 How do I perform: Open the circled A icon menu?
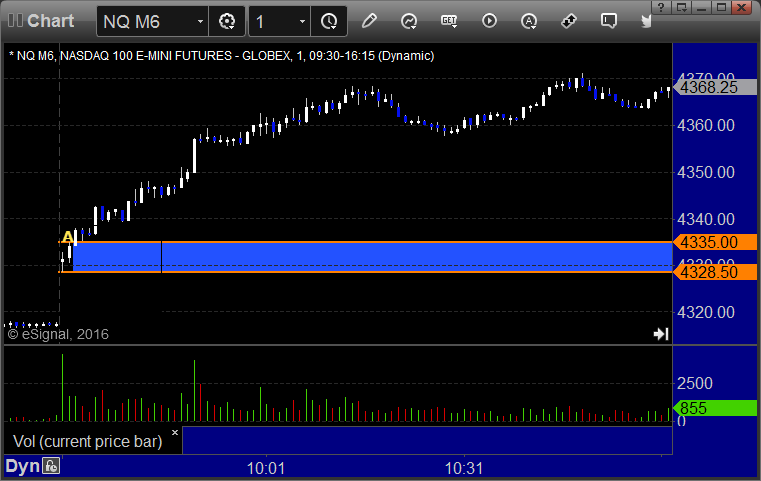coord(529,21)
